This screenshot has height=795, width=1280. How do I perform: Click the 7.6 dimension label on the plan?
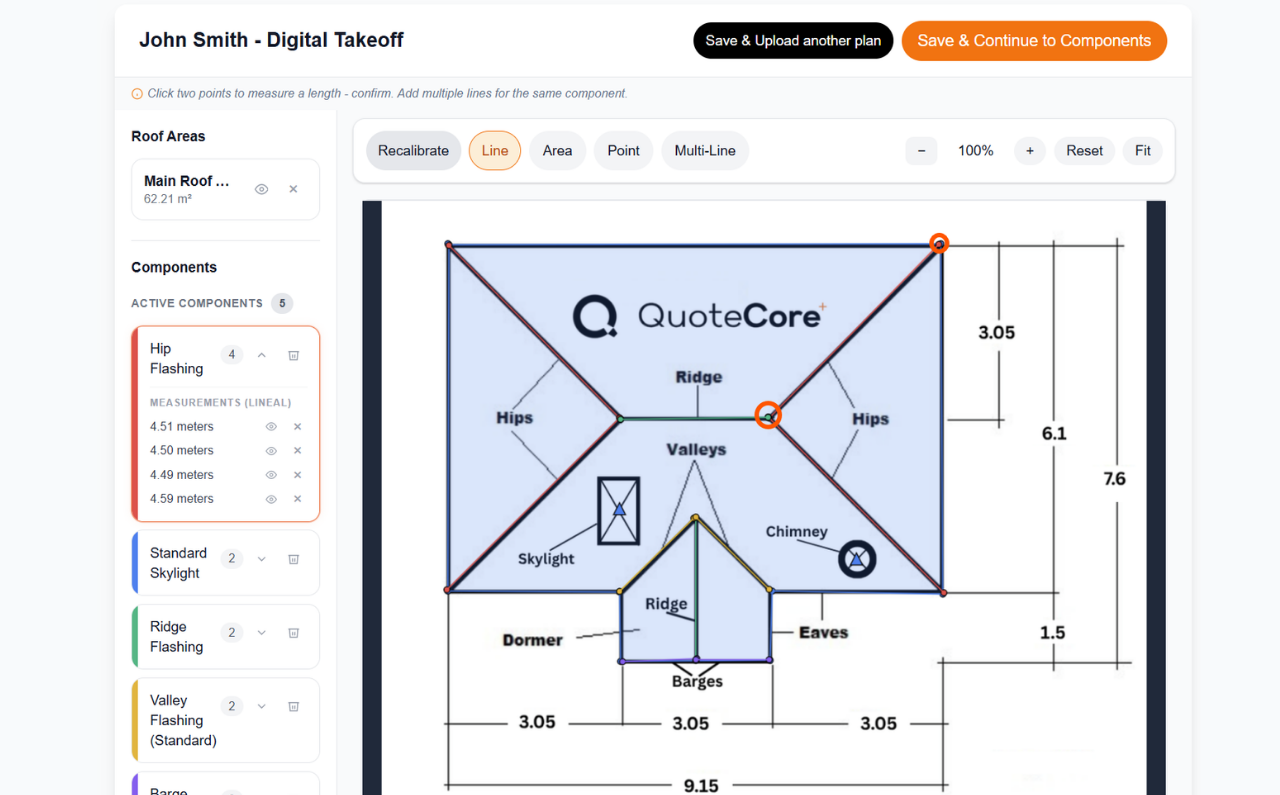pyautogui.click(x=1114, y=479)
